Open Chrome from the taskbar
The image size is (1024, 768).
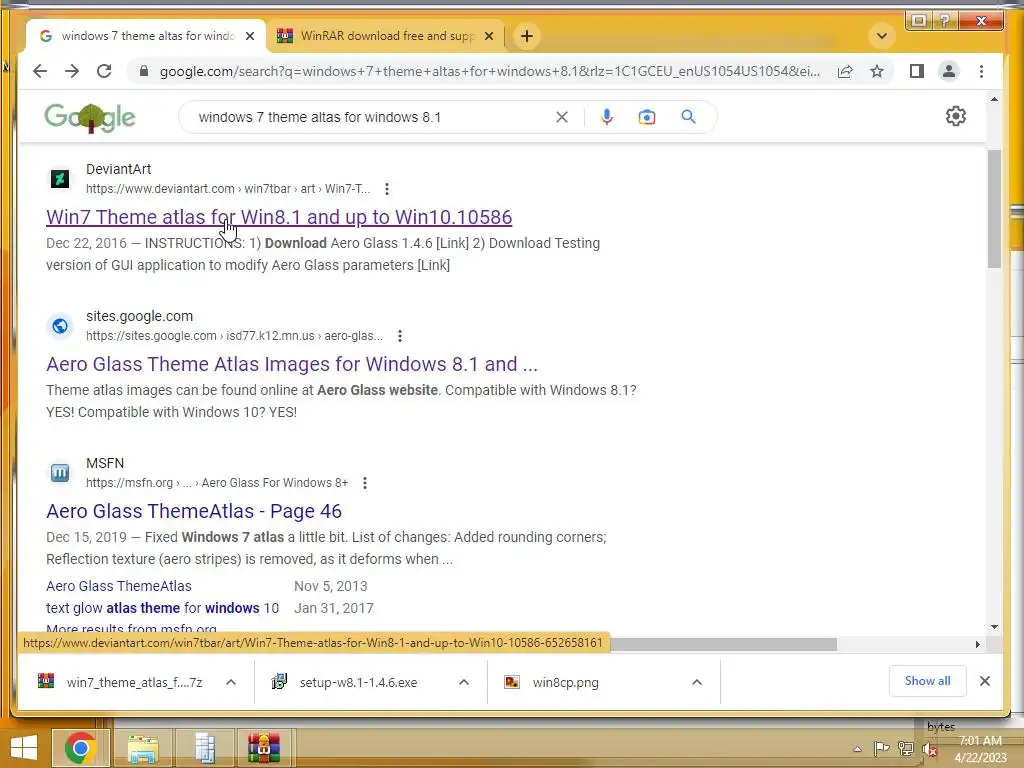click(x=81, y=748)
